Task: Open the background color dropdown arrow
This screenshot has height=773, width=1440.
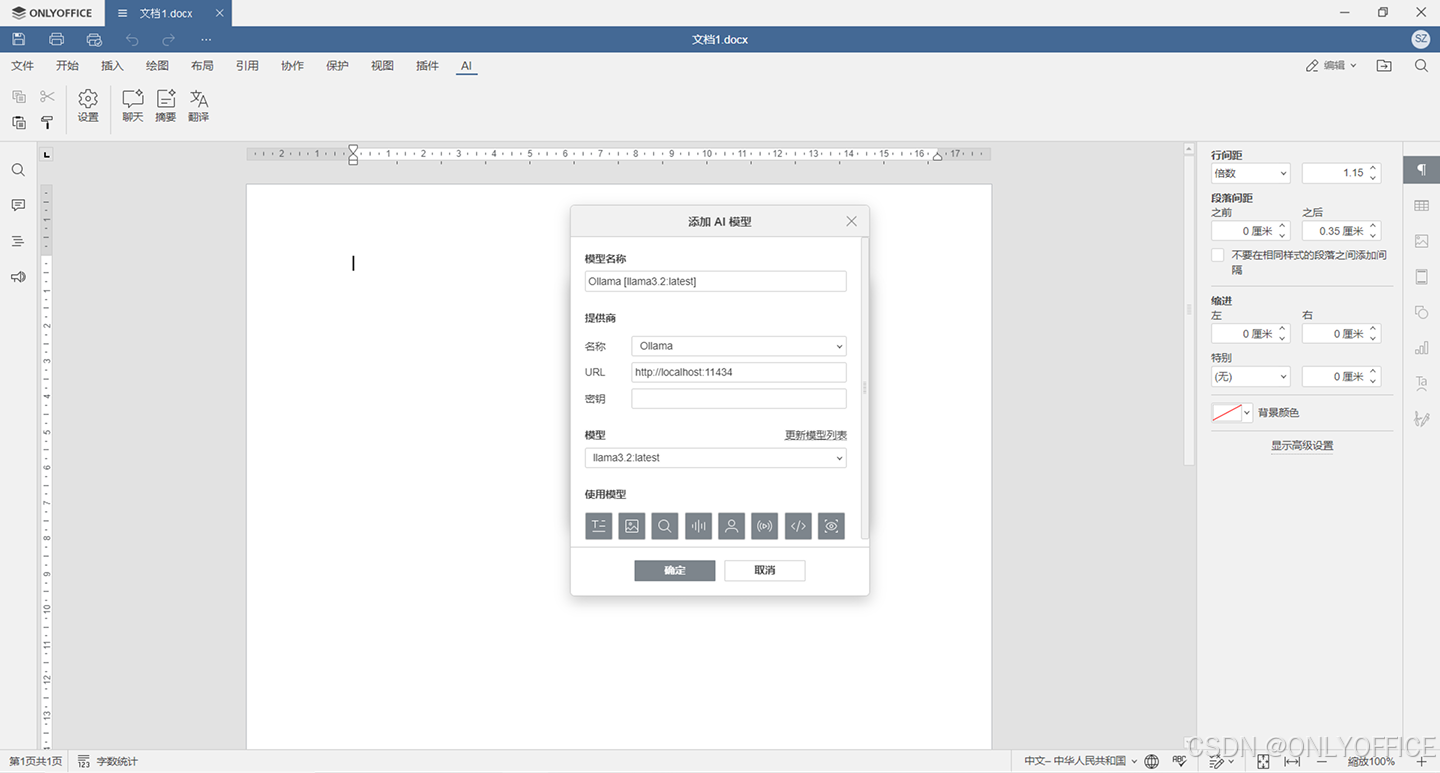Action: [x=1247, y=413]
